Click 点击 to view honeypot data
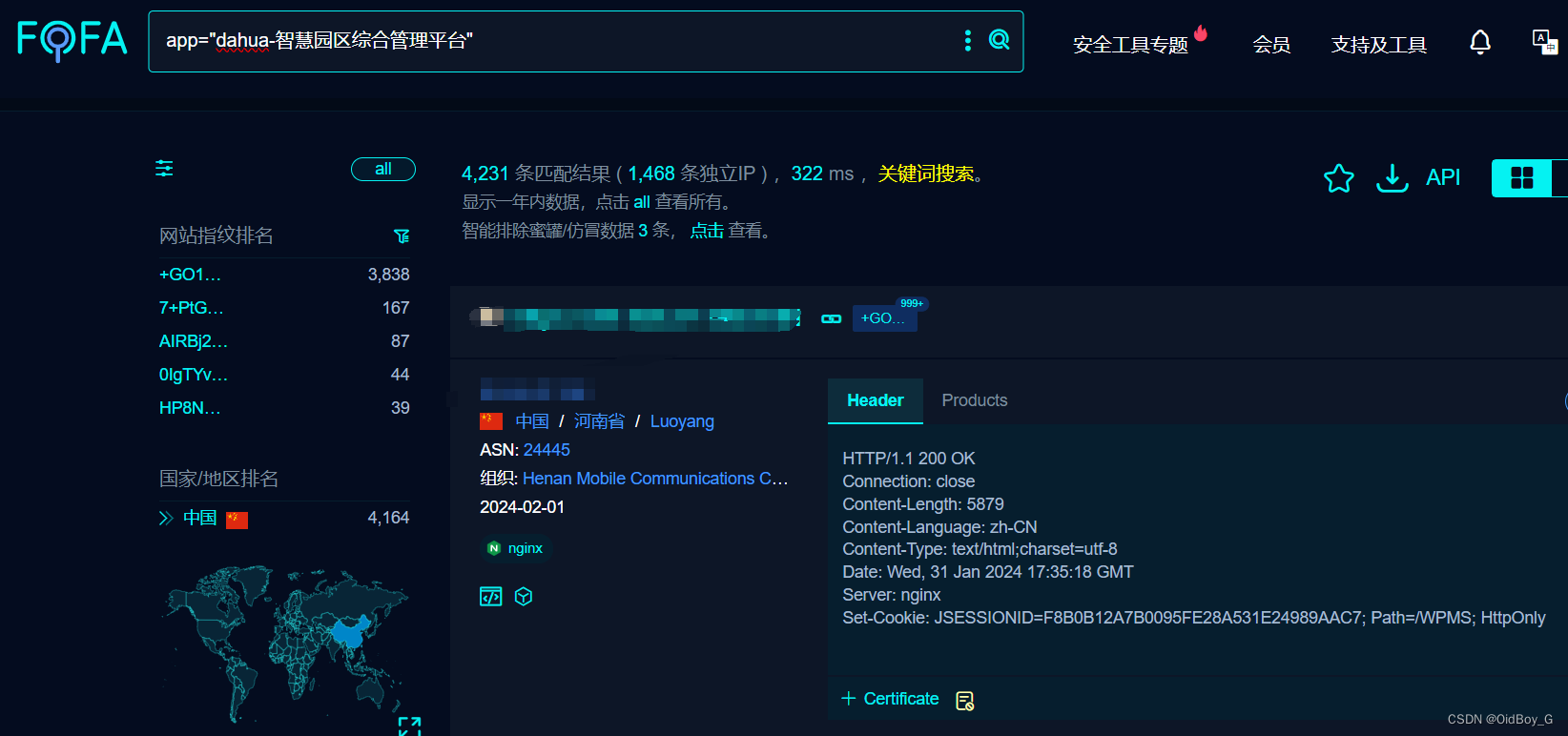This screenshot has width=1568, height=736. tap(707, 231)
